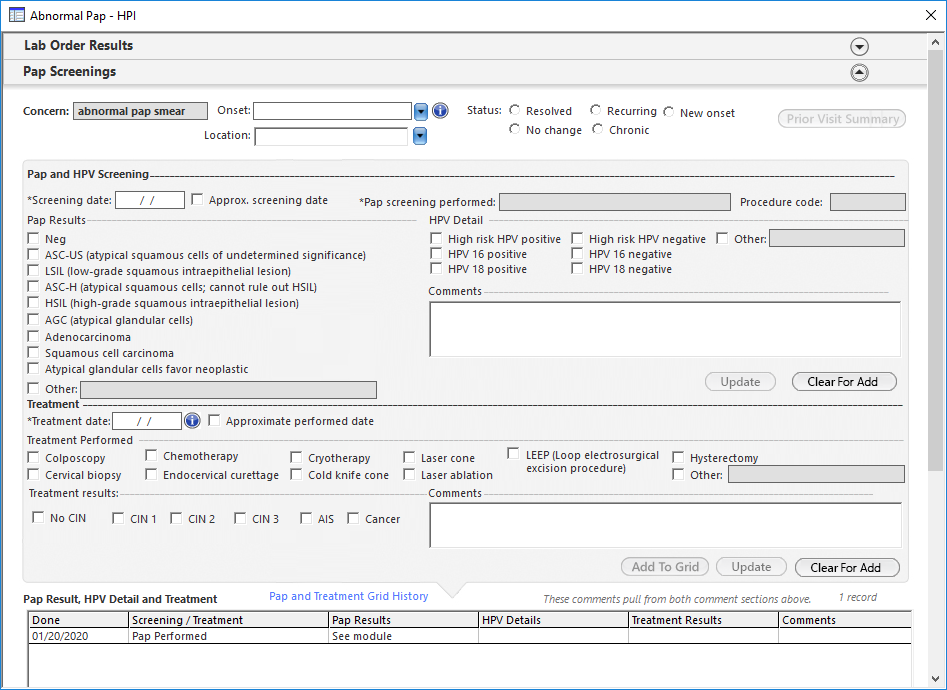Image resolution: width=947 pixels, height=690 pixels.
Task: Tick the Cervical biopsy checkbox
Action: point(33,474)
